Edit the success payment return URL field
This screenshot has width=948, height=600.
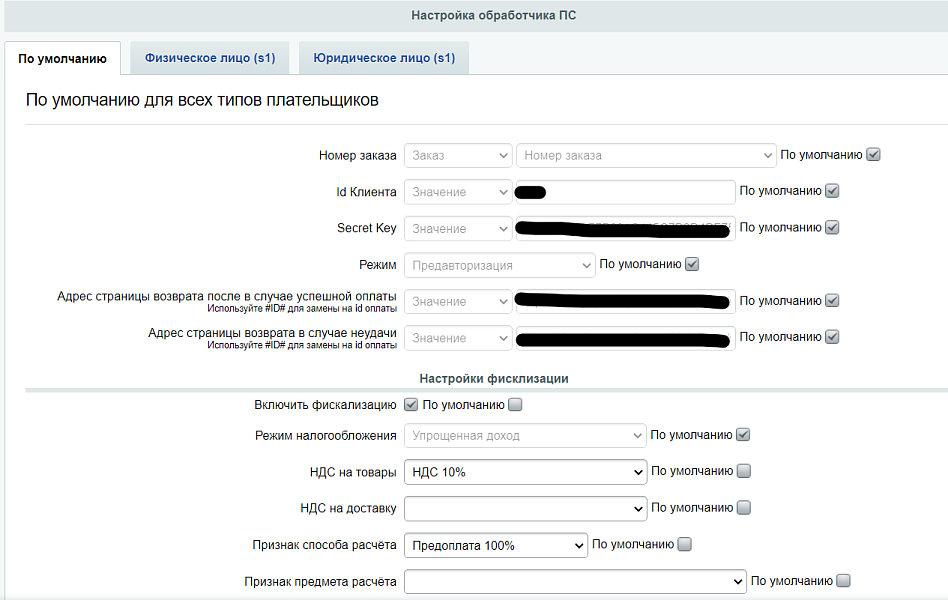click(623, 300)
